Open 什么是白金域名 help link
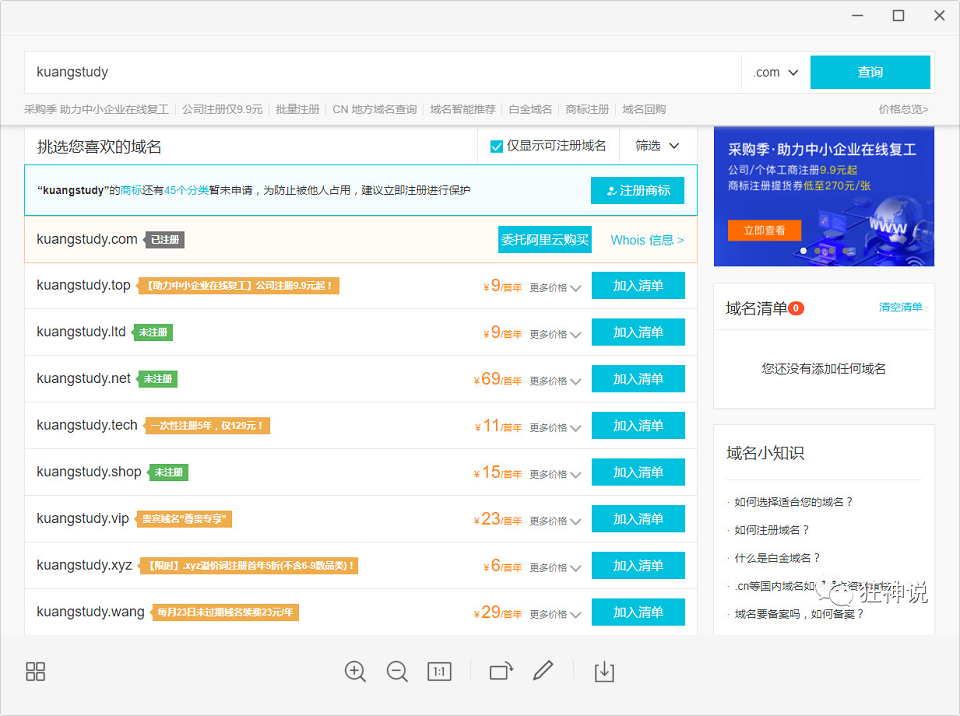The image size is (960, 716). click(777, 558)
